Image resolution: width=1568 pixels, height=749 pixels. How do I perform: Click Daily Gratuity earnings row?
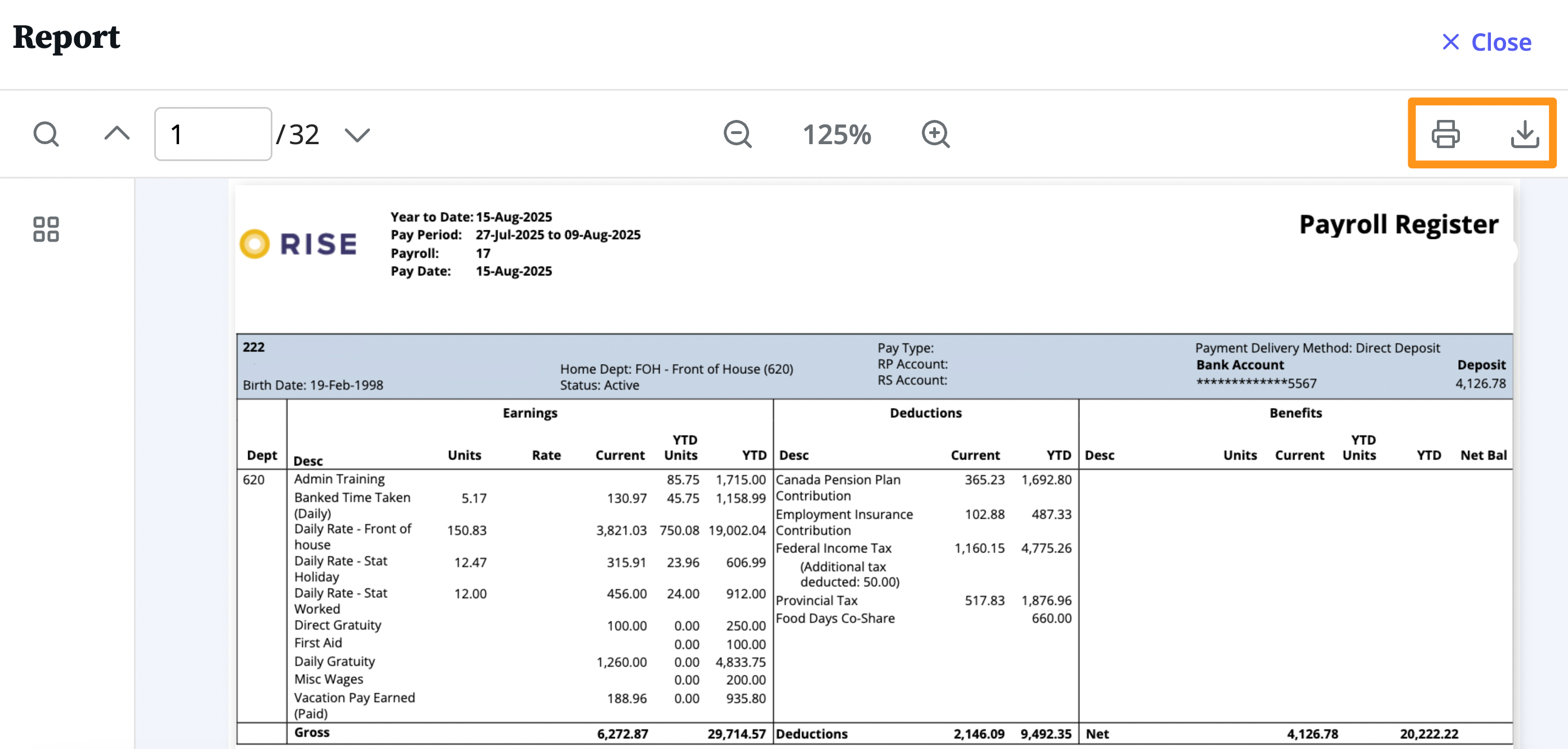click(530, 661)
